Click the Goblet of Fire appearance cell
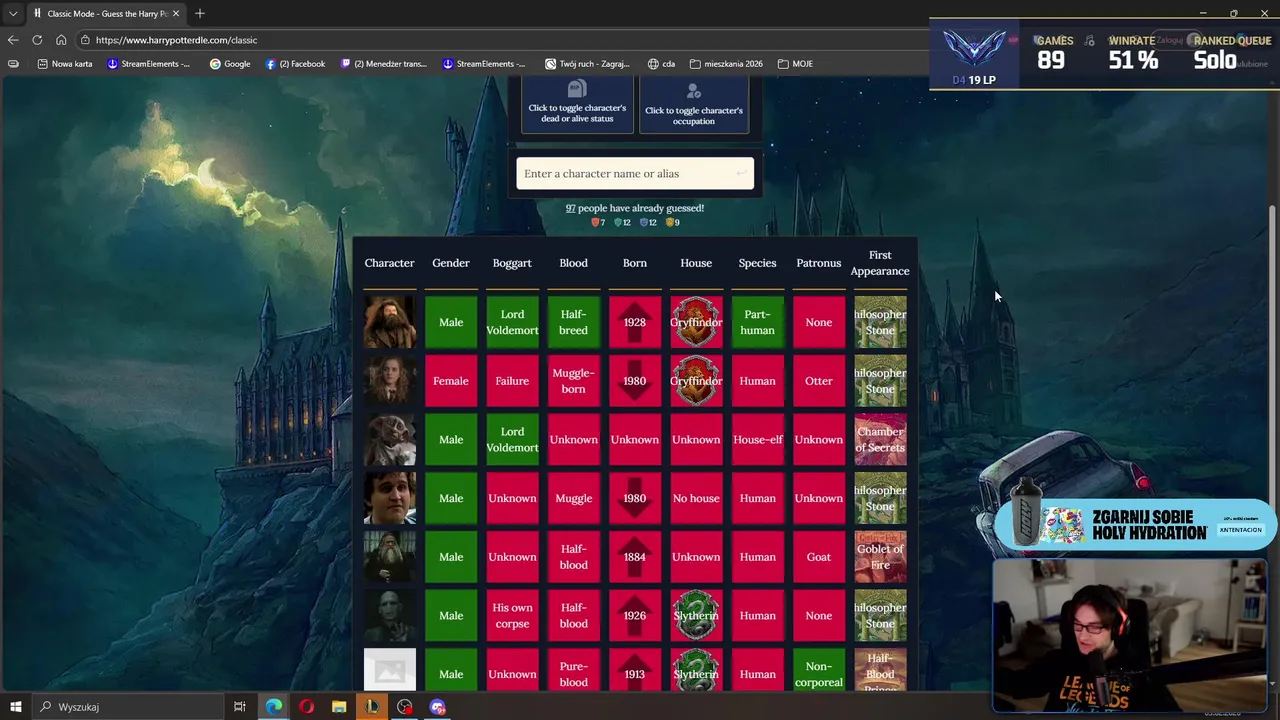 (x=880, y=557)
